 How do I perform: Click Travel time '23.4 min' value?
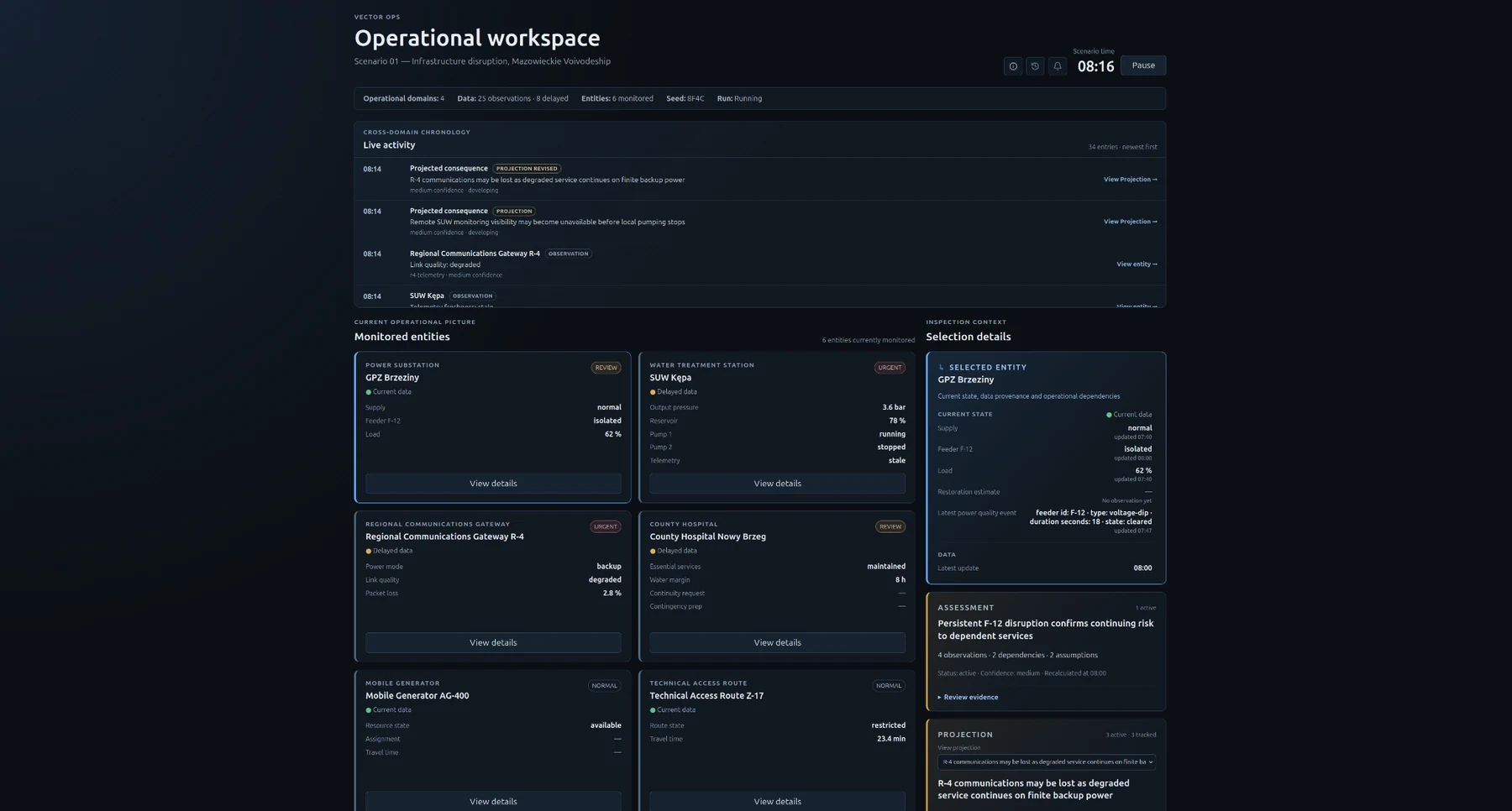(x=890, y=740)
